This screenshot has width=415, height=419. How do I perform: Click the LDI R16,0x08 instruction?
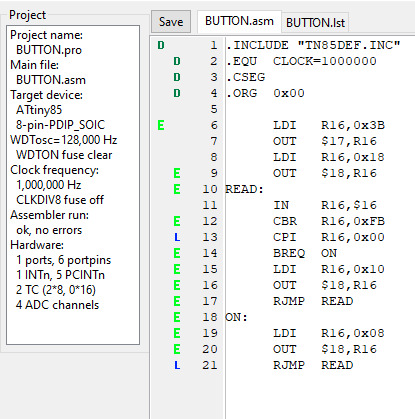tap(329, 333)
